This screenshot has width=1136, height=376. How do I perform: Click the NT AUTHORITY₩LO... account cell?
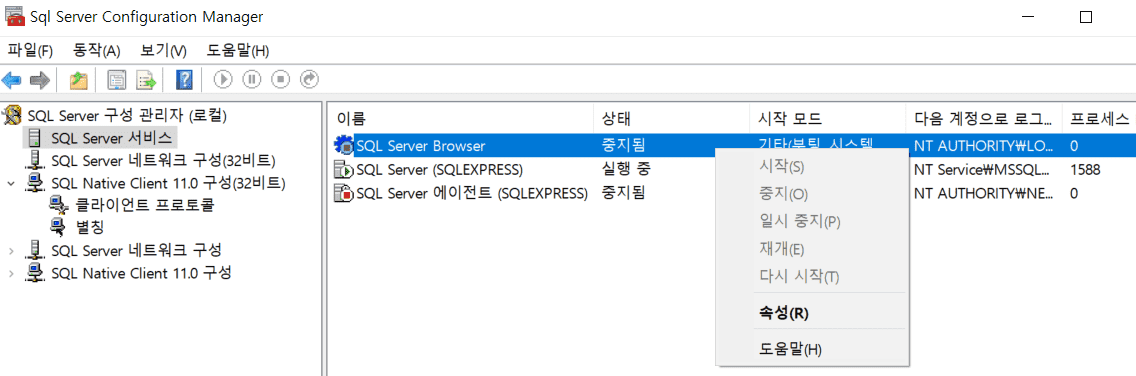(x=983, y=146)
